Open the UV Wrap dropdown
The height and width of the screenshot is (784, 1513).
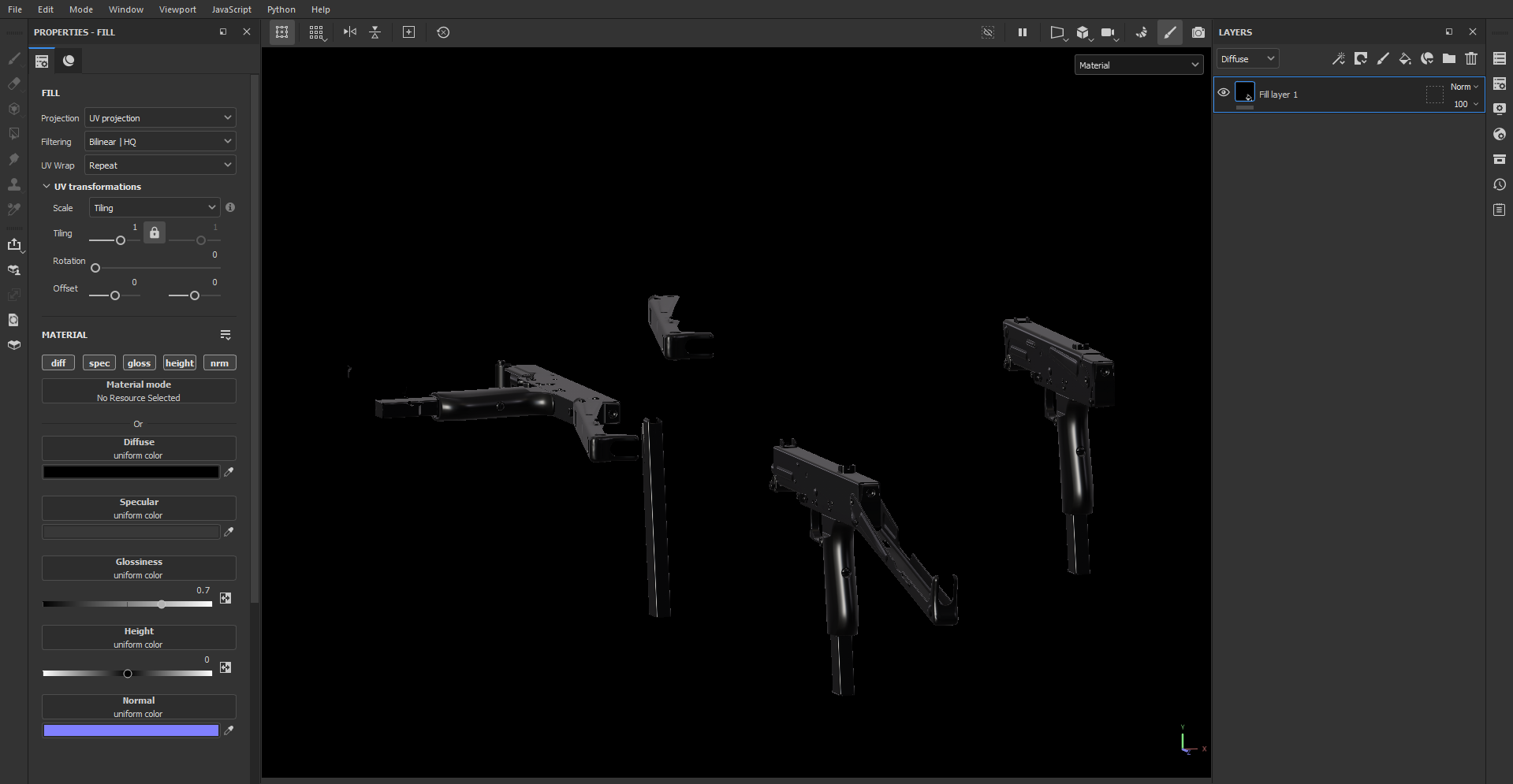point(160,165)
